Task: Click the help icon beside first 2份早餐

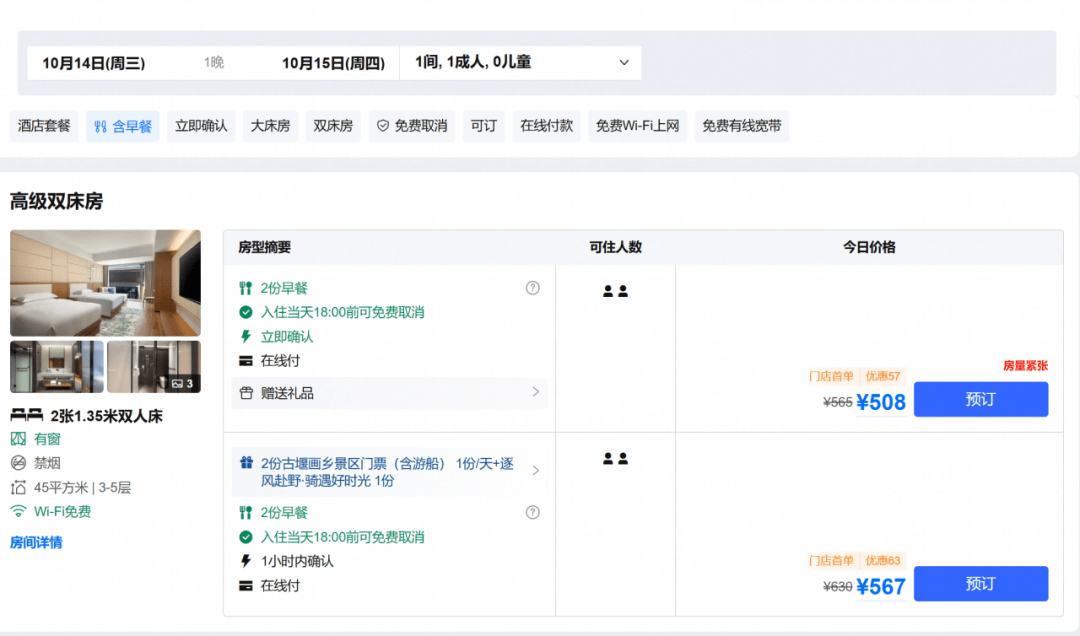Action: pyautogui.click(x=532, y=288)
